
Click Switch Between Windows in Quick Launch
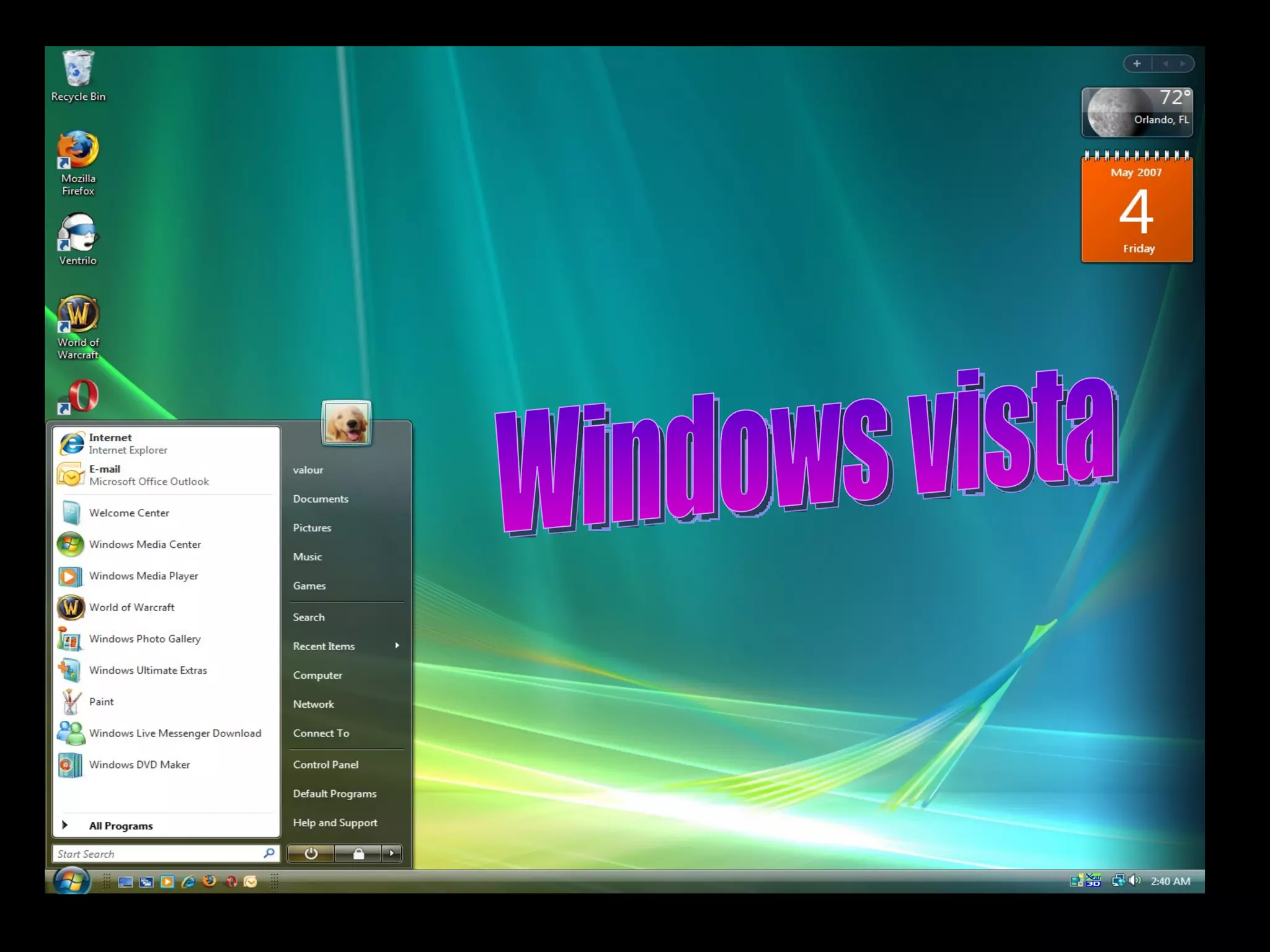click(x=146, y=881)
